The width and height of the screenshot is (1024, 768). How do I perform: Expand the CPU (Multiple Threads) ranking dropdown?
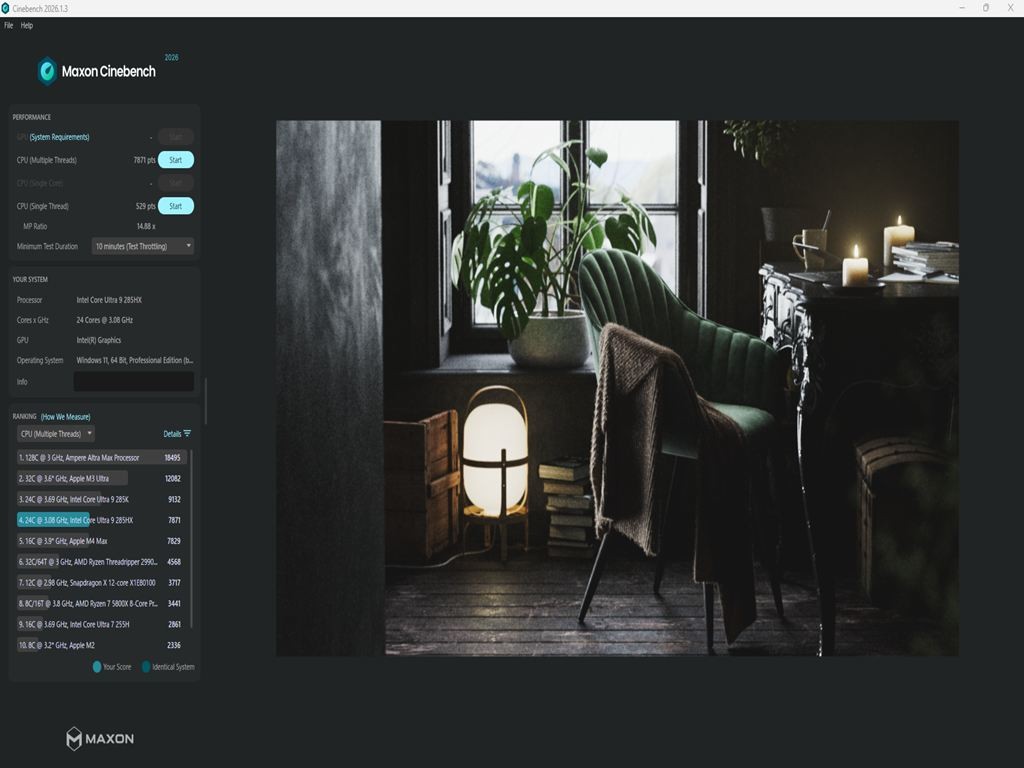click(56, 434)
